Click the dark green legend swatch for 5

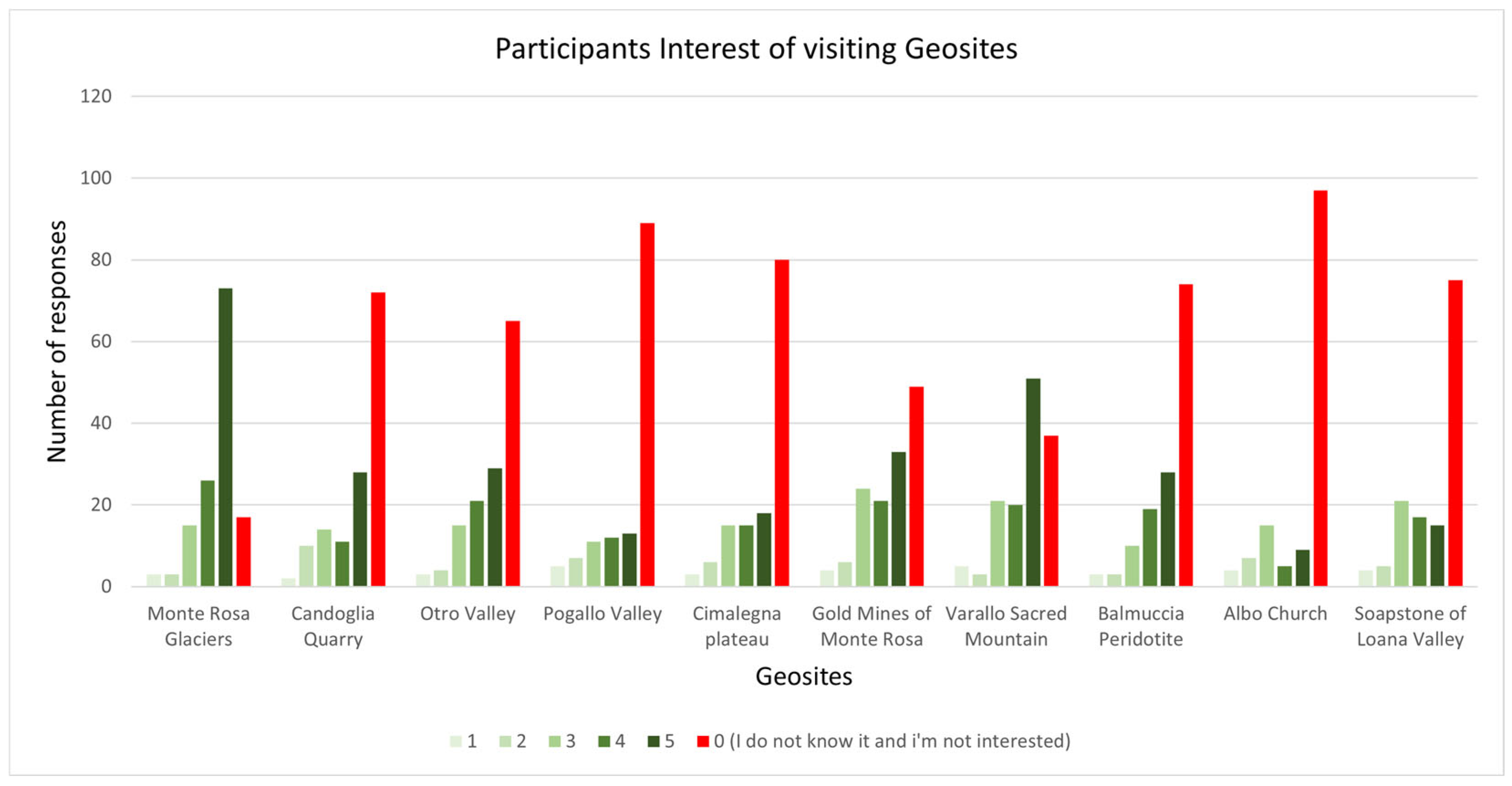[x=653, y=741]
